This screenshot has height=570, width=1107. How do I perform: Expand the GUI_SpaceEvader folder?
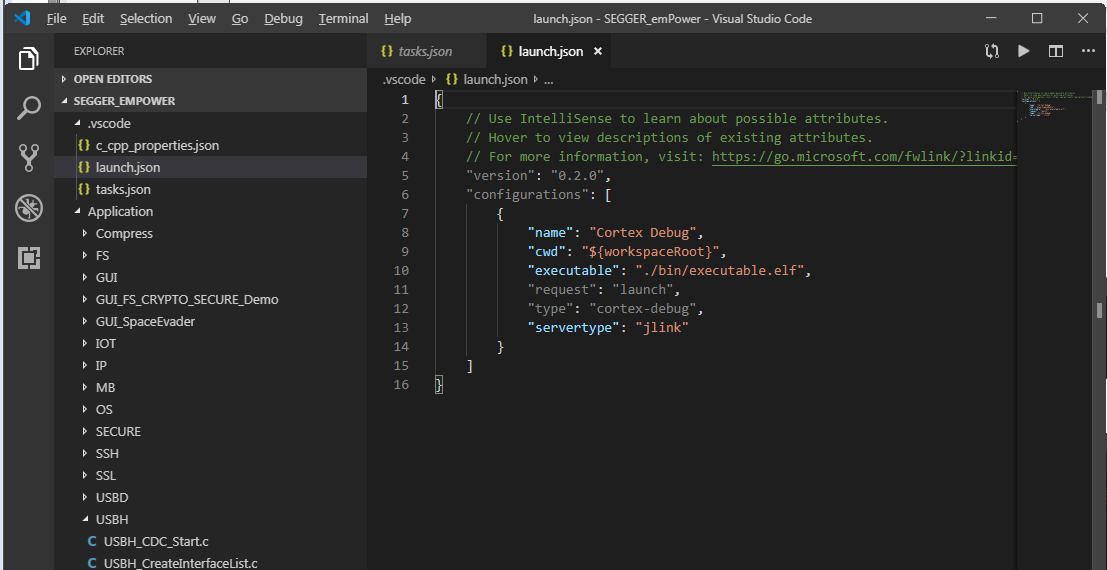145,321
